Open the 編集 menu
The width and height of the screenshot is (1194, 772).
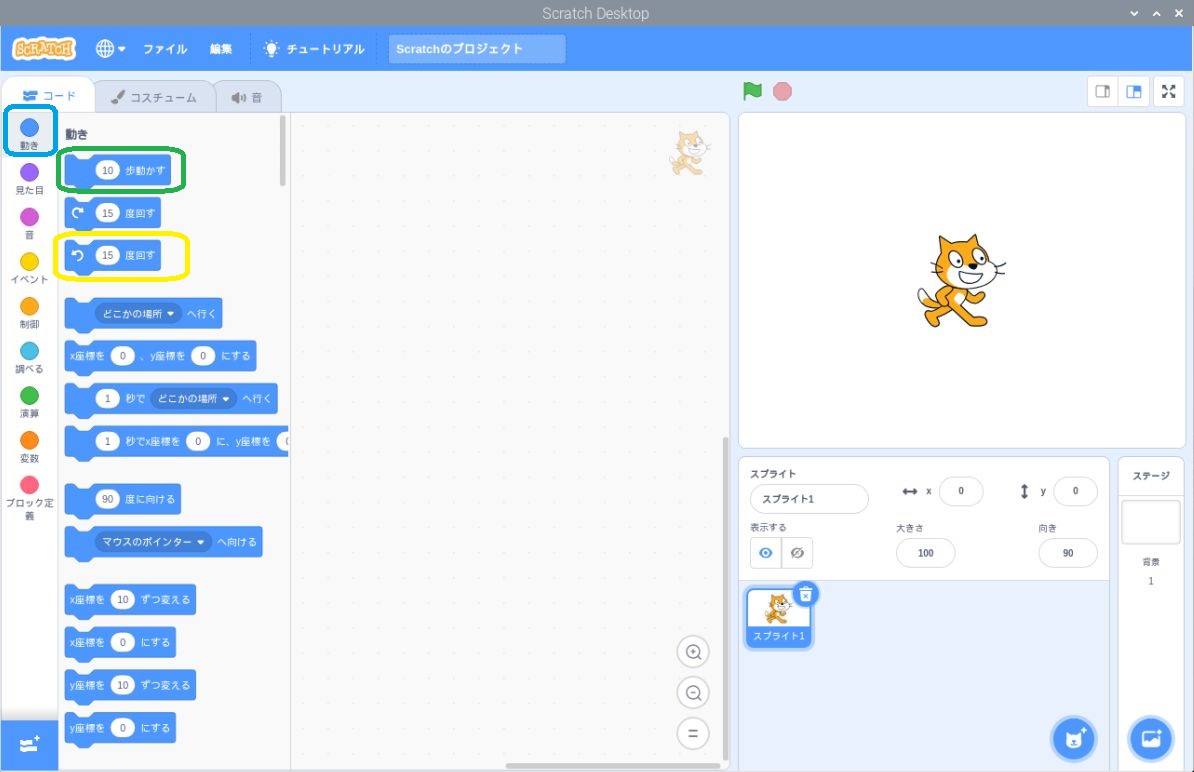pyautogui.click(x=221, y=49)
